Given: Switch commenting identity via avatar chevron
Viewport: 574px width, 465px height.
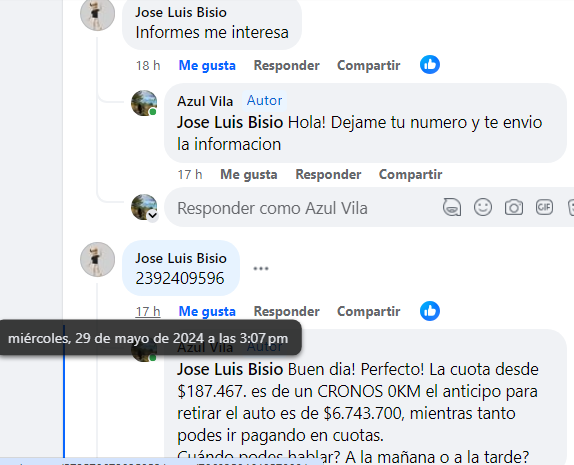Looking at the screenshot, I should (x=153, y=215).
